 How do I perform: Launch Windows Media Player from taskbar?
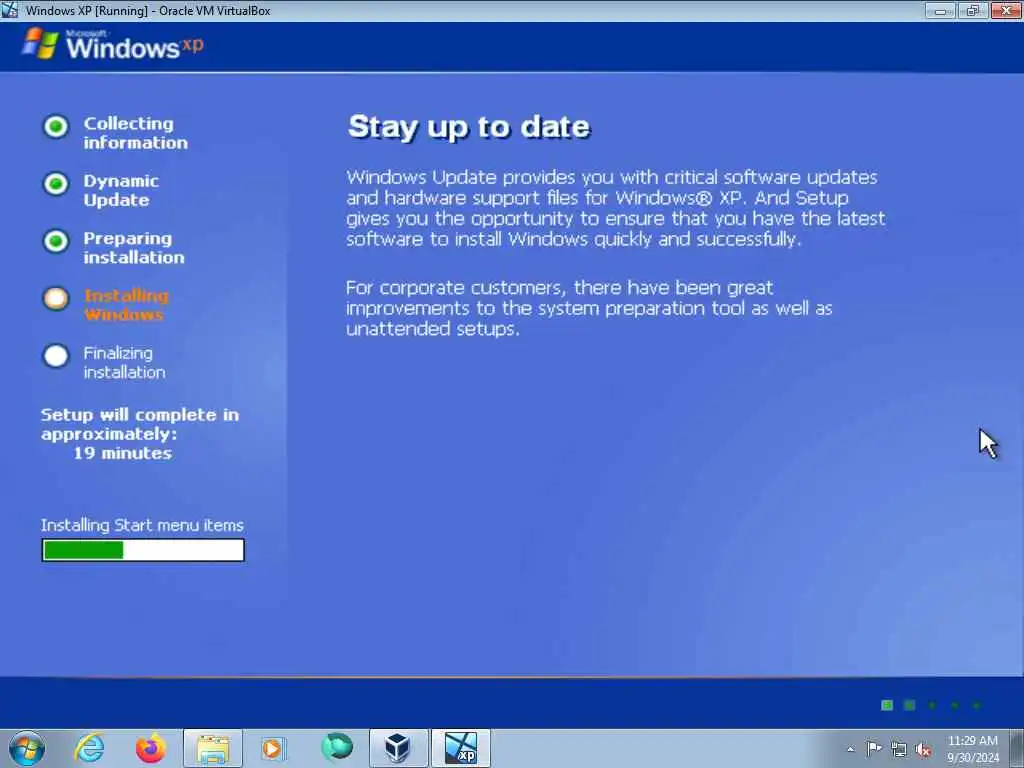point(274,748)
